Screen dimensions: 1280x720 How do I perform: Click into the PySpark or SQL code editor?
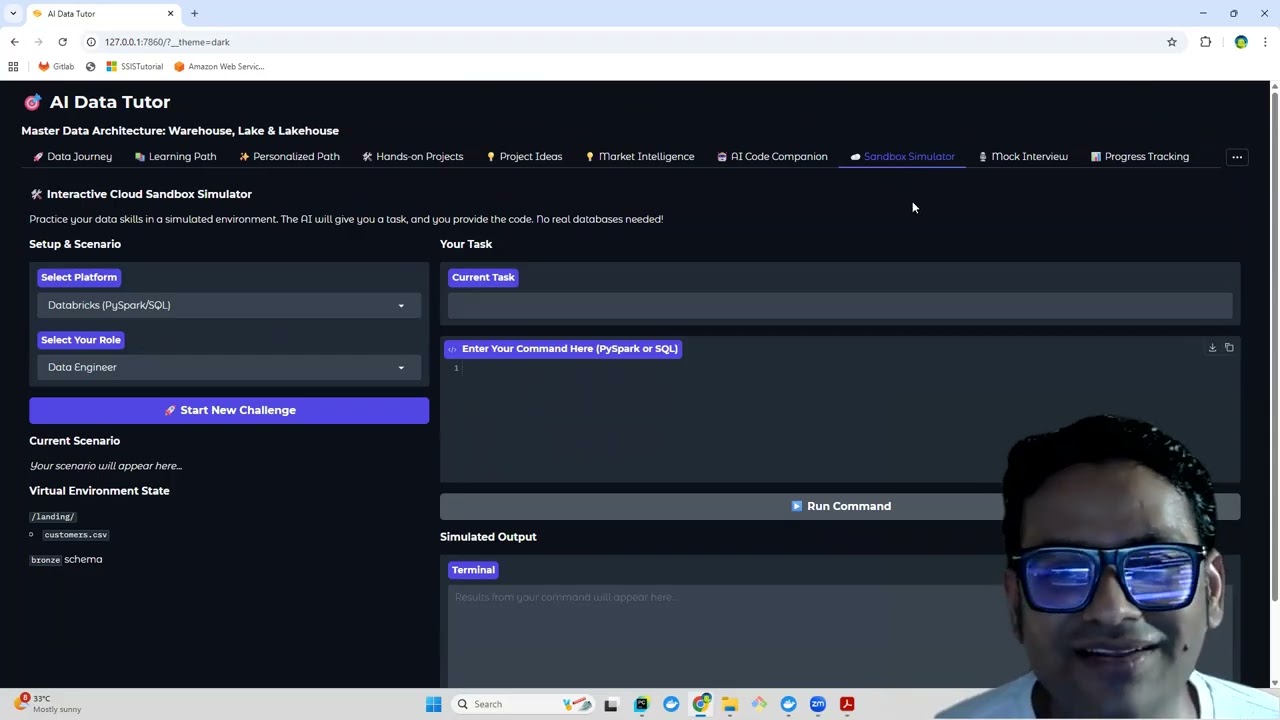click(x=840, y=420)
